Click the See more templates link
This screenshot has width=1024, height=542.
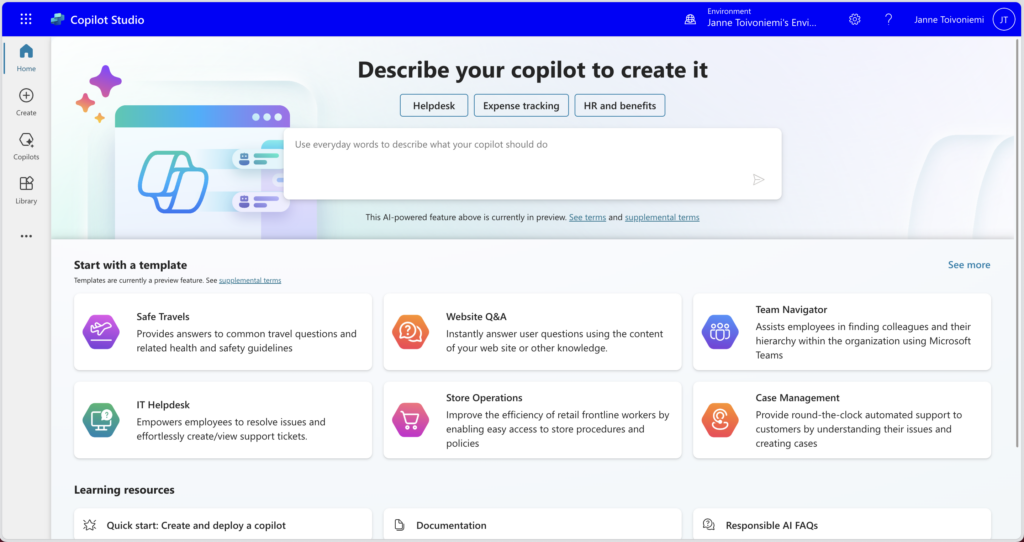point(968,265)
